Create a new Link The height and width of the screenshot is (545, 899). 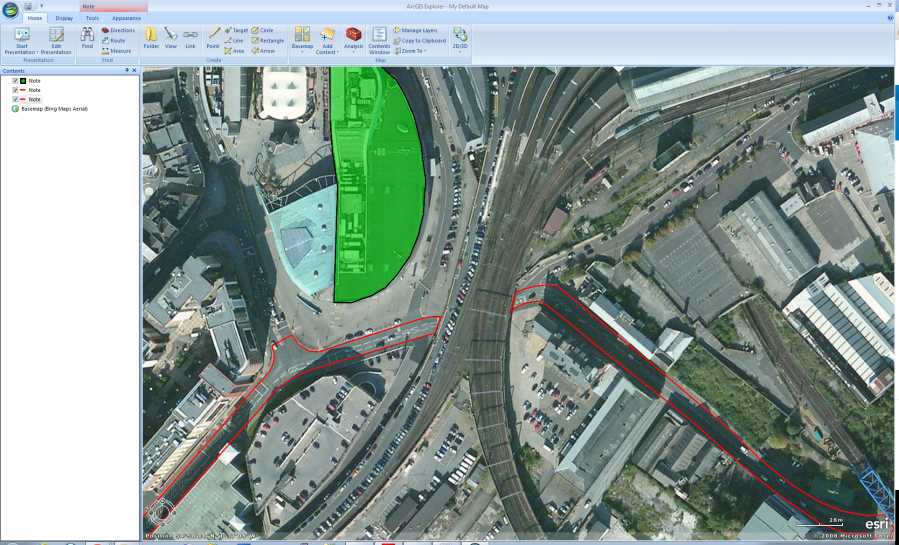[190, 38]
